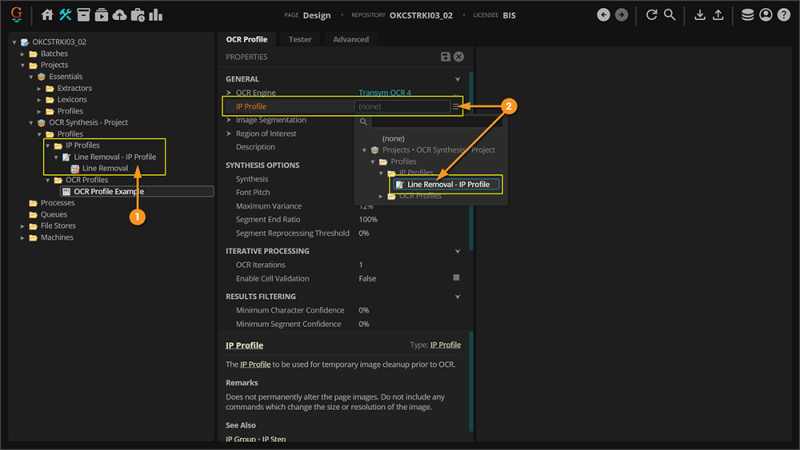Click the IP Profile dropdown search field
This screenshot has height=450, width=800.
click(x=435, y=122)
